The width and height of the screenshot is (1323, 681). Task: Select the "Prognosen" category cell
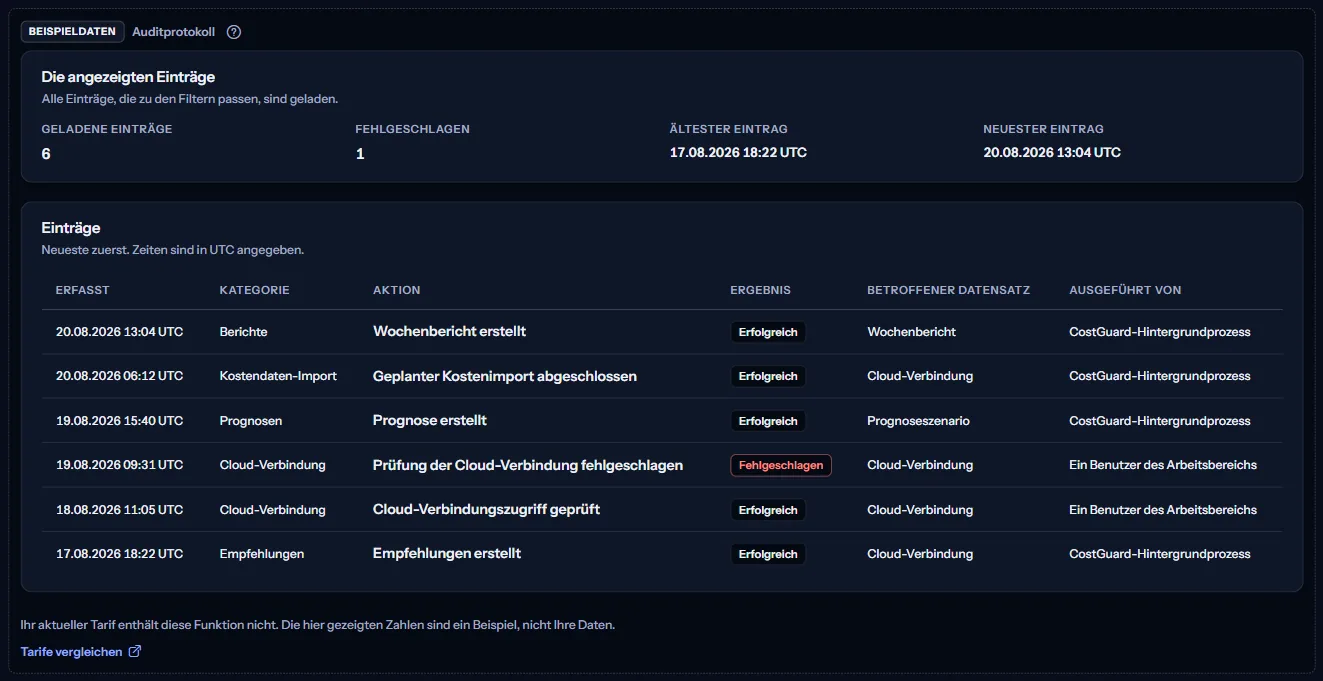(x=251, y=421)
